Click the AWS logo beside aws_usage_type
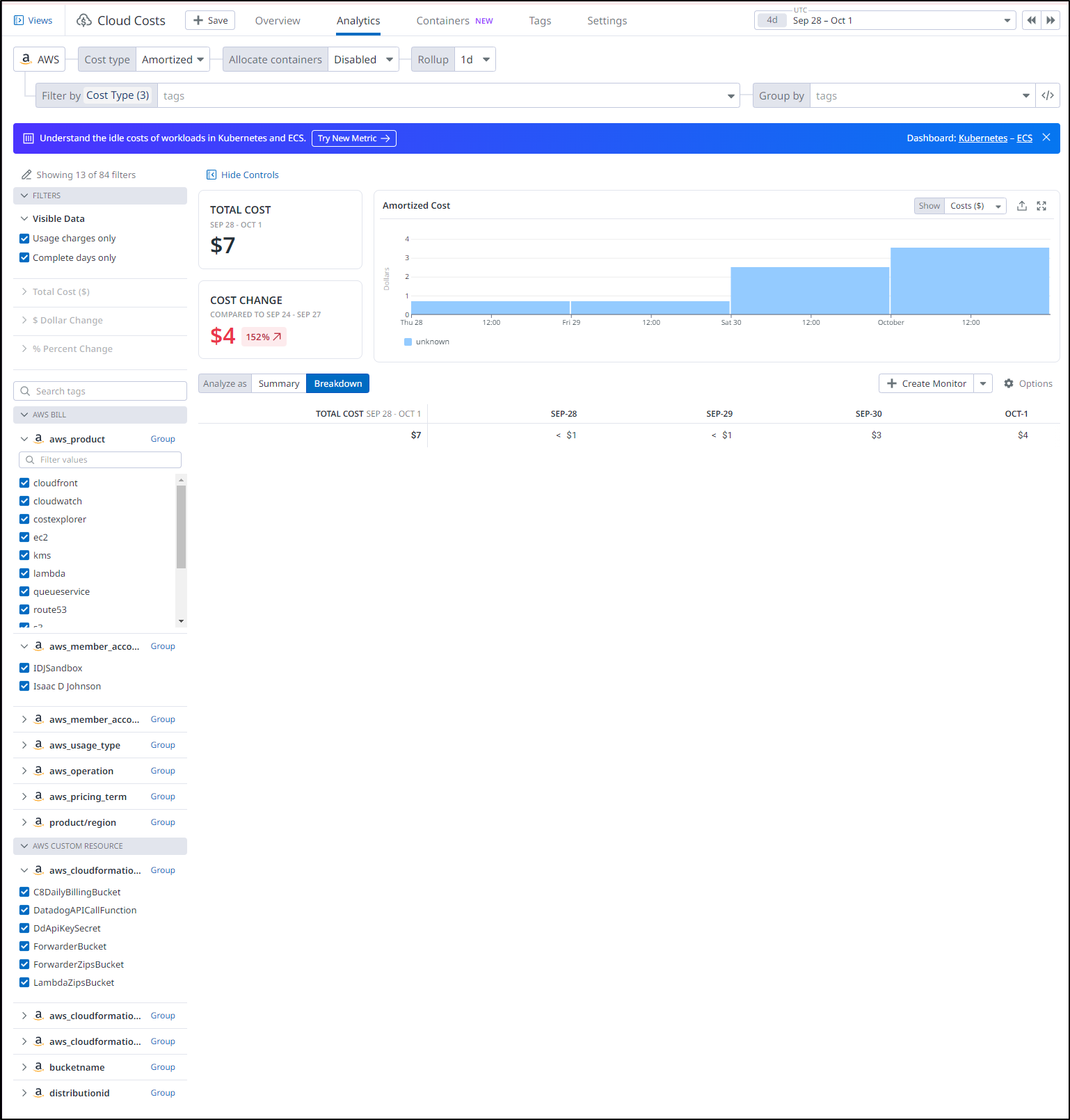Screen dimensions: 1070x1120 39,745
